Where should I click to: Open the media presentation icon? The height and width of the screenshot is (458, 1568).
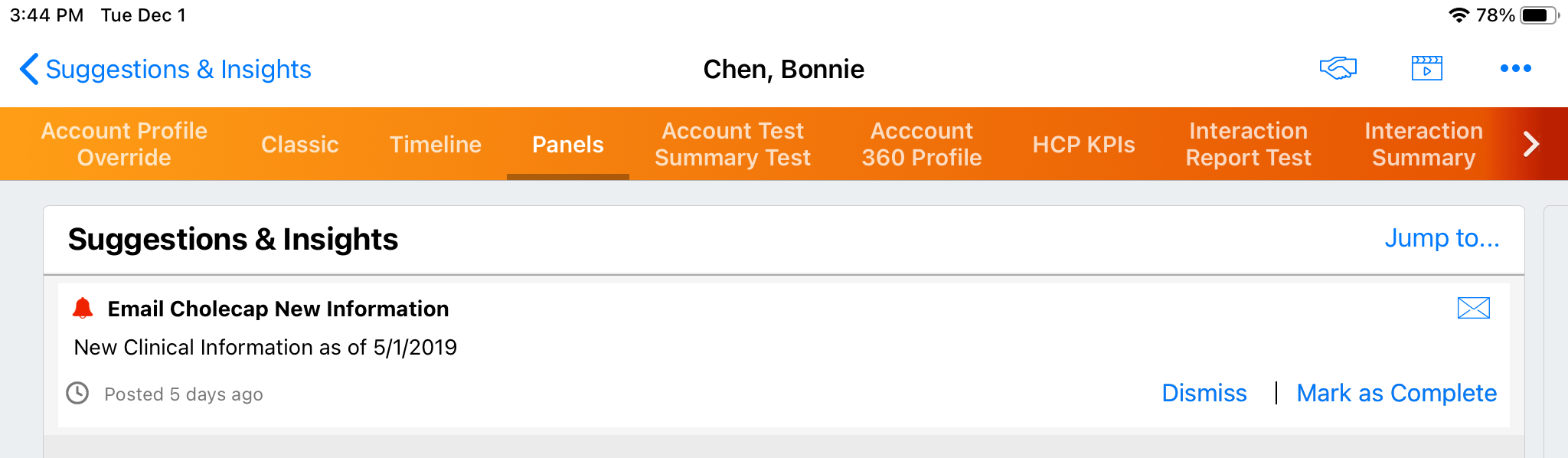tap(1426, 68)
